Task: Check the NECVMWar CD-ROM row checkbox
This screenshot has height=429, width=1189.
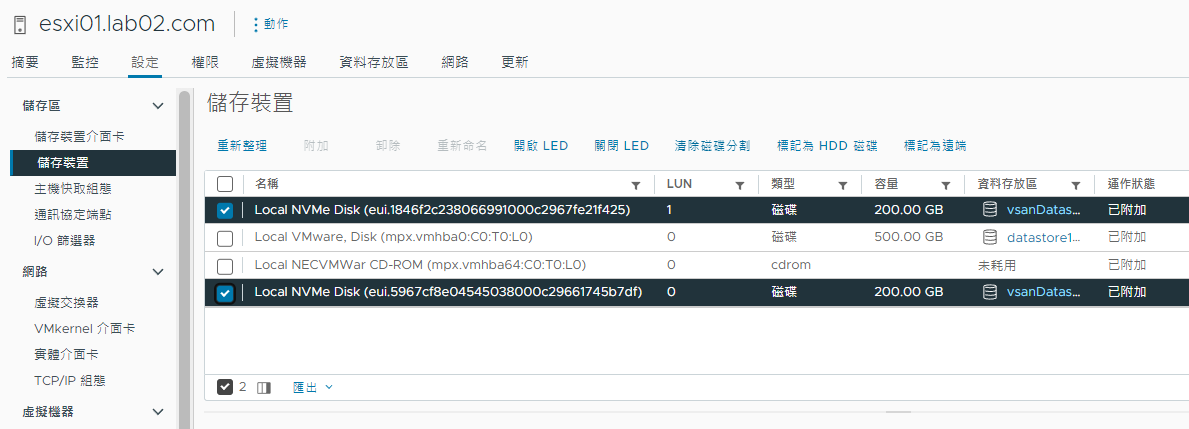Action: click(224, 266)
